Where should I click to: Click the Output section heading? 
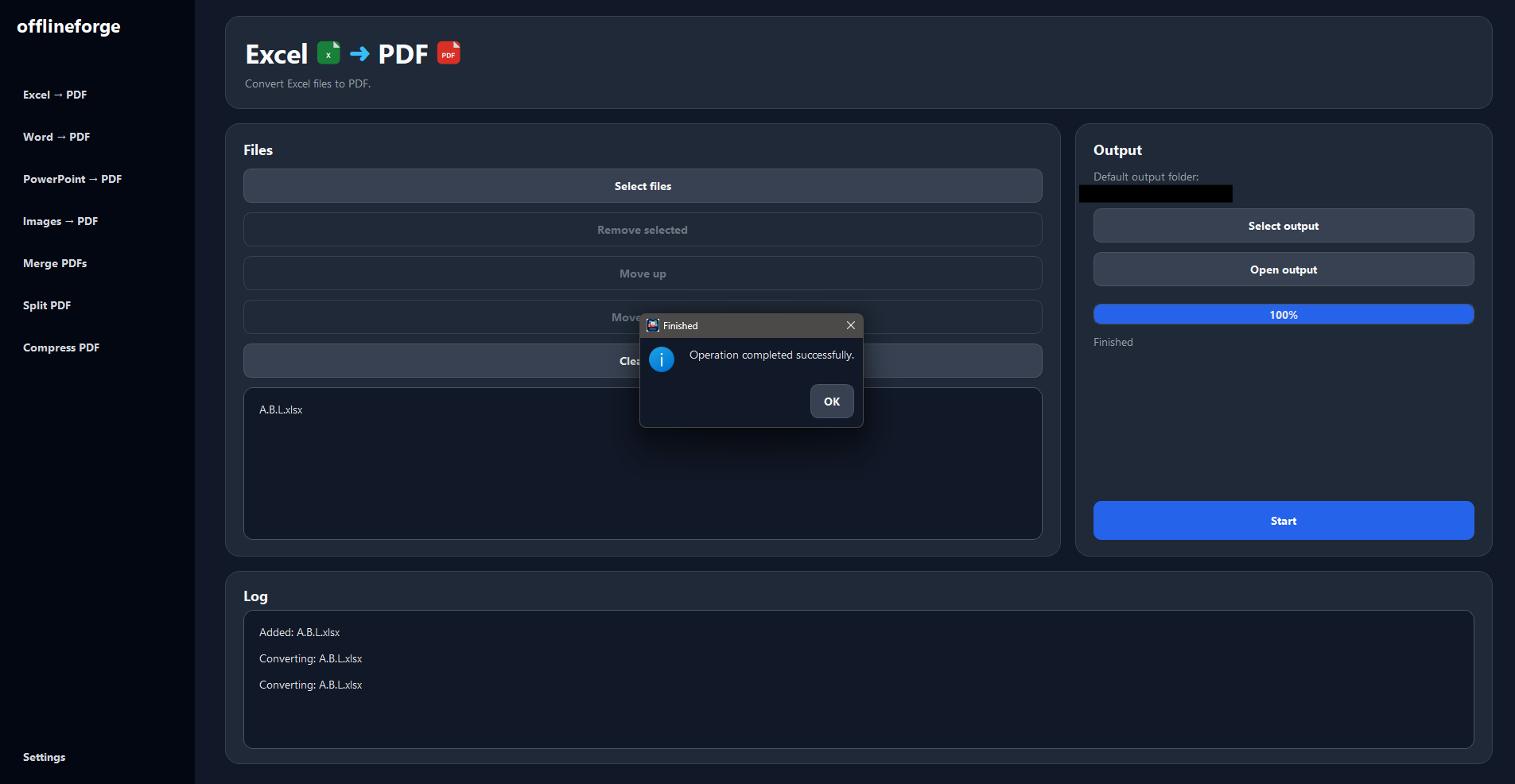point(1117,150)
